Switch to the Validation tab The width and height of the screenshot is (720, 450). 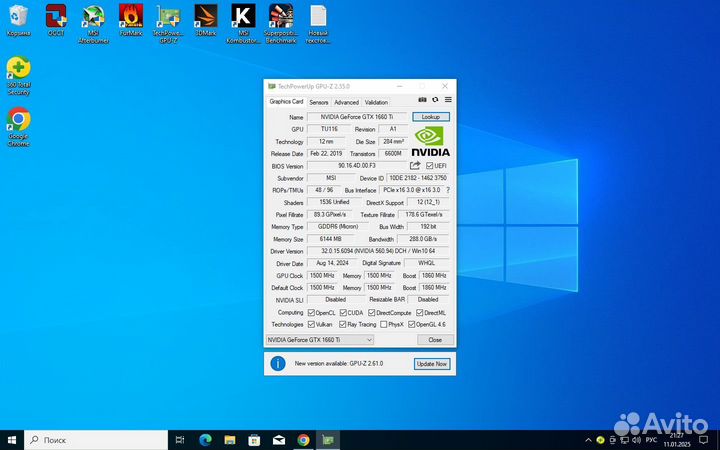click(376, 102)
